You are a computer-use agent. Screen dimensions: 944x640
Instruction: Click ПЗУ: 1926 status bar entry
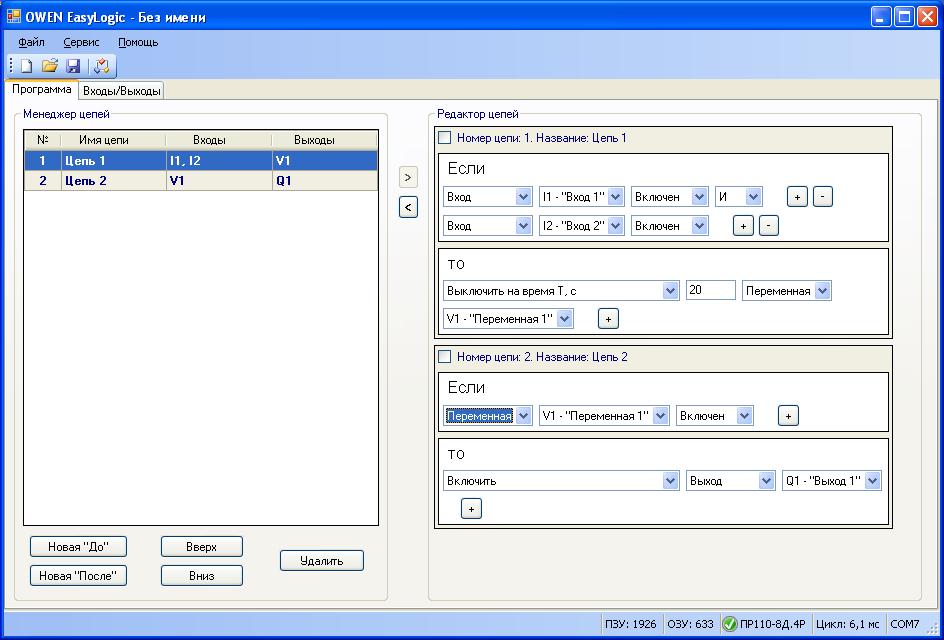click(630, 624)
